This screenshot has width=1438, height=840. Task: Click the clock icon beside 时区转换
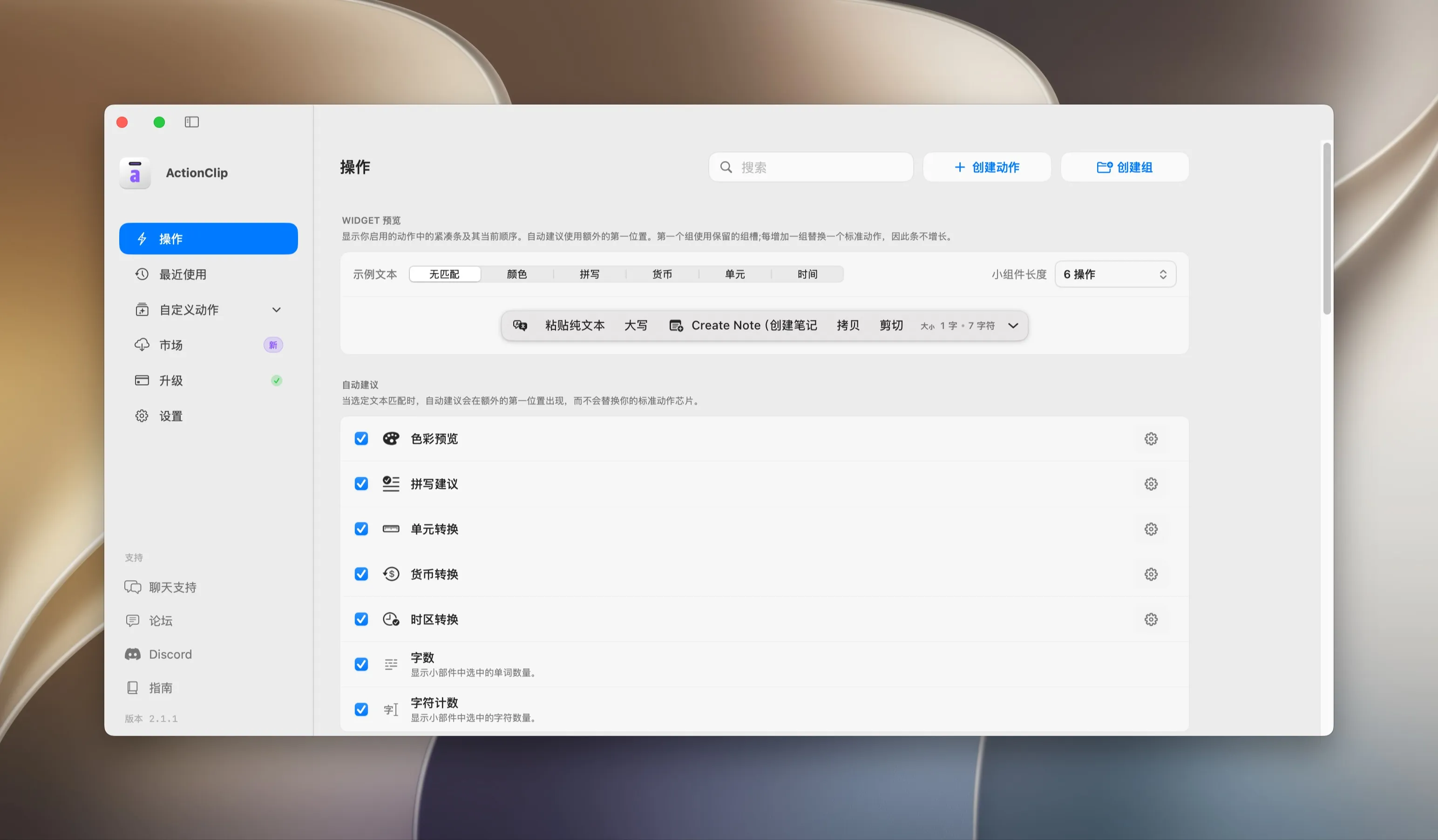(391, 619)
